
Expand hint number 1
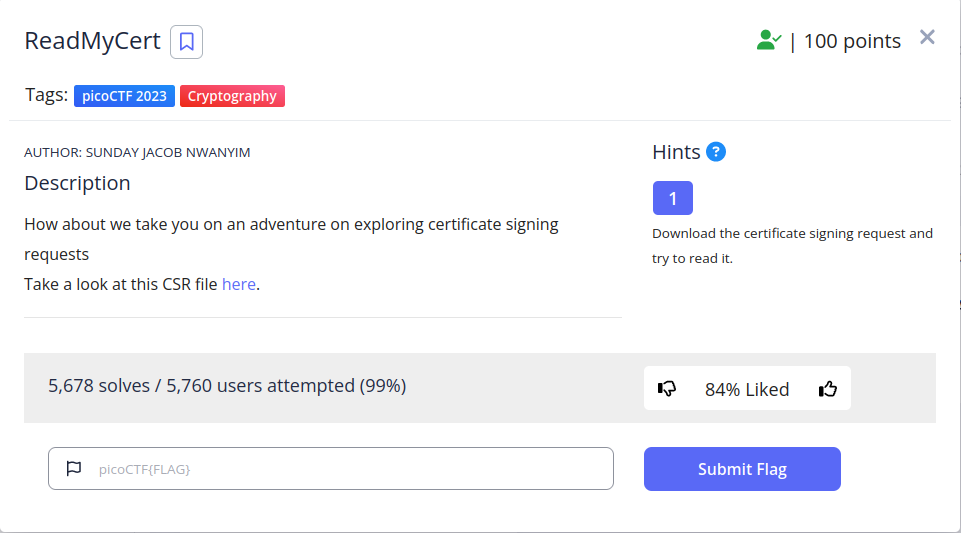[672, 198]
